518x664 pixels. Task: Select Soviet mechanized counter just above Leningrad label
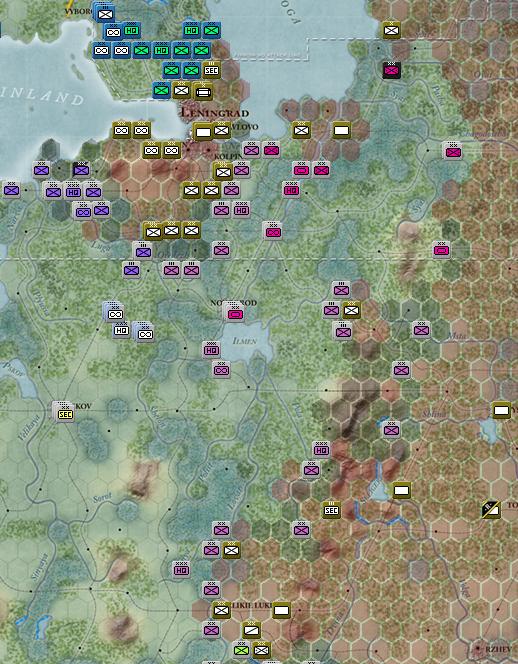coord(203,92)
